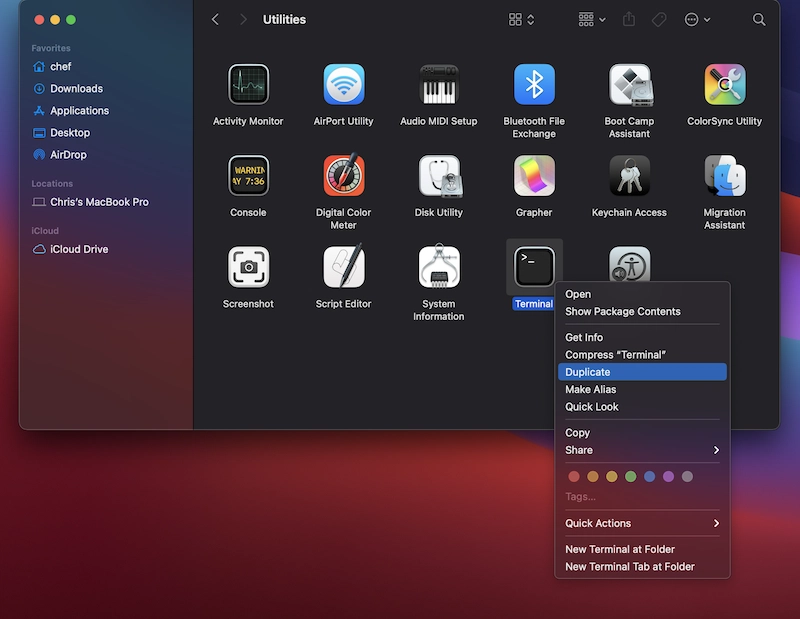Viewport: 800px width, 619px height.
Task: Select the Migration Assistant icon
Action: coord(724,176)
